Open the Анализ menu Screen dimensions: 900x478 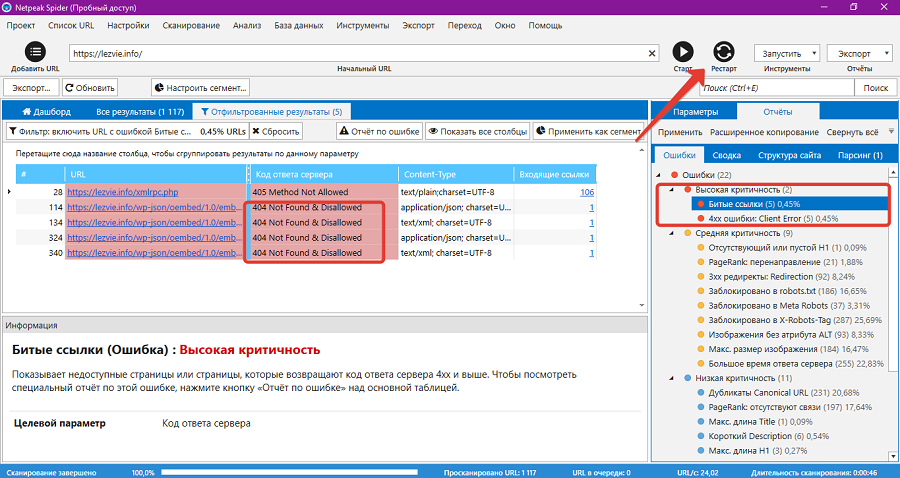[x=247, y=25]
